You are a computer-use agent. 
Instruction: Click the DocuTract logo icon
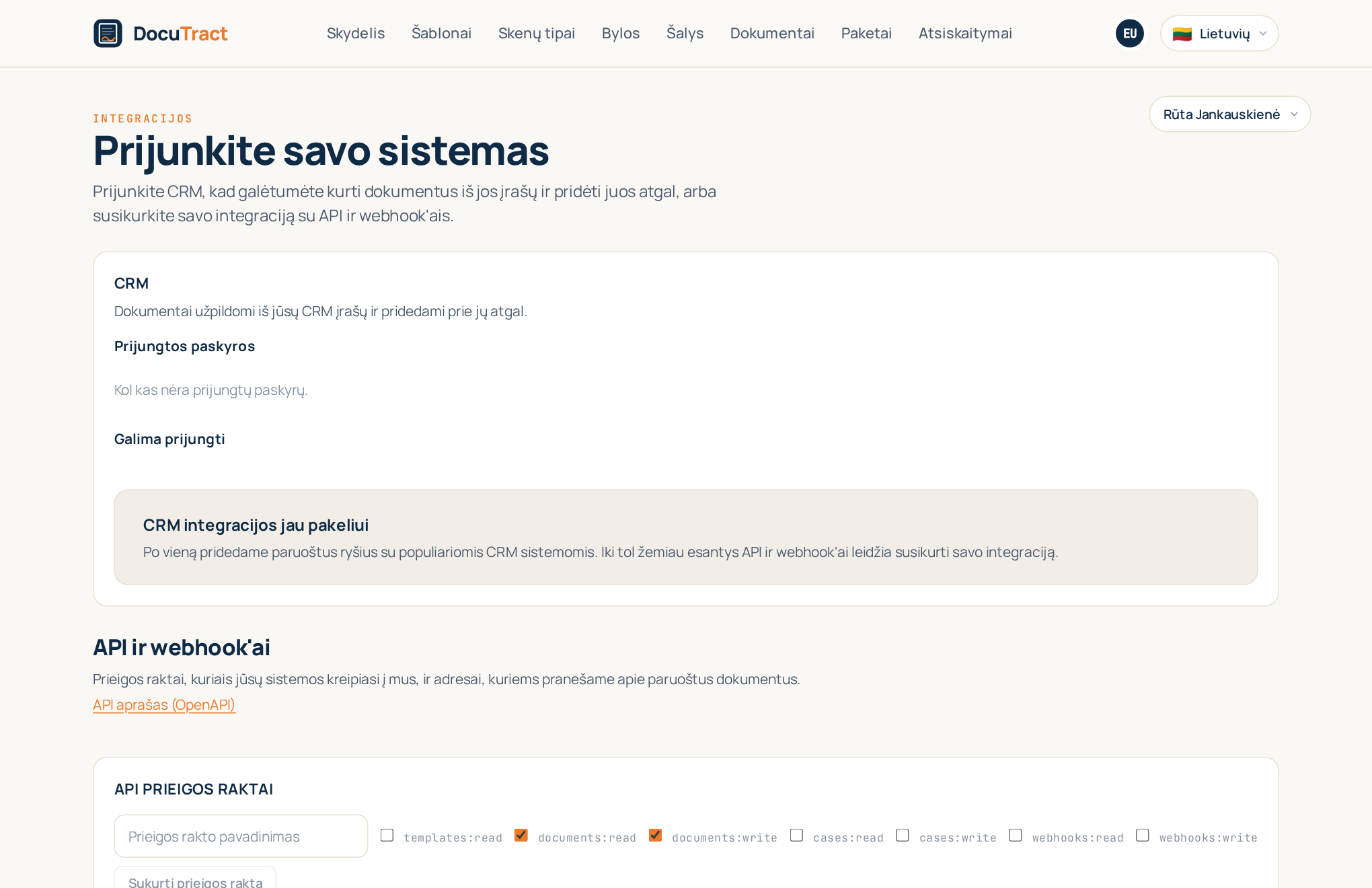pyautogui.click(x=108, y=33)
